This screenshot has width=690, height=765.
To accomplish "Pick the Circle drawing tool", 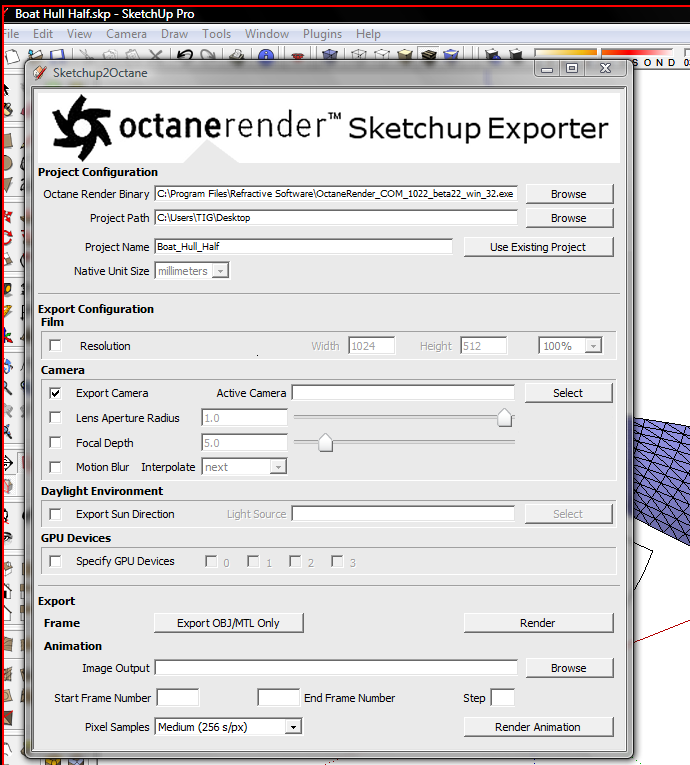I will (x=8, y=163).
